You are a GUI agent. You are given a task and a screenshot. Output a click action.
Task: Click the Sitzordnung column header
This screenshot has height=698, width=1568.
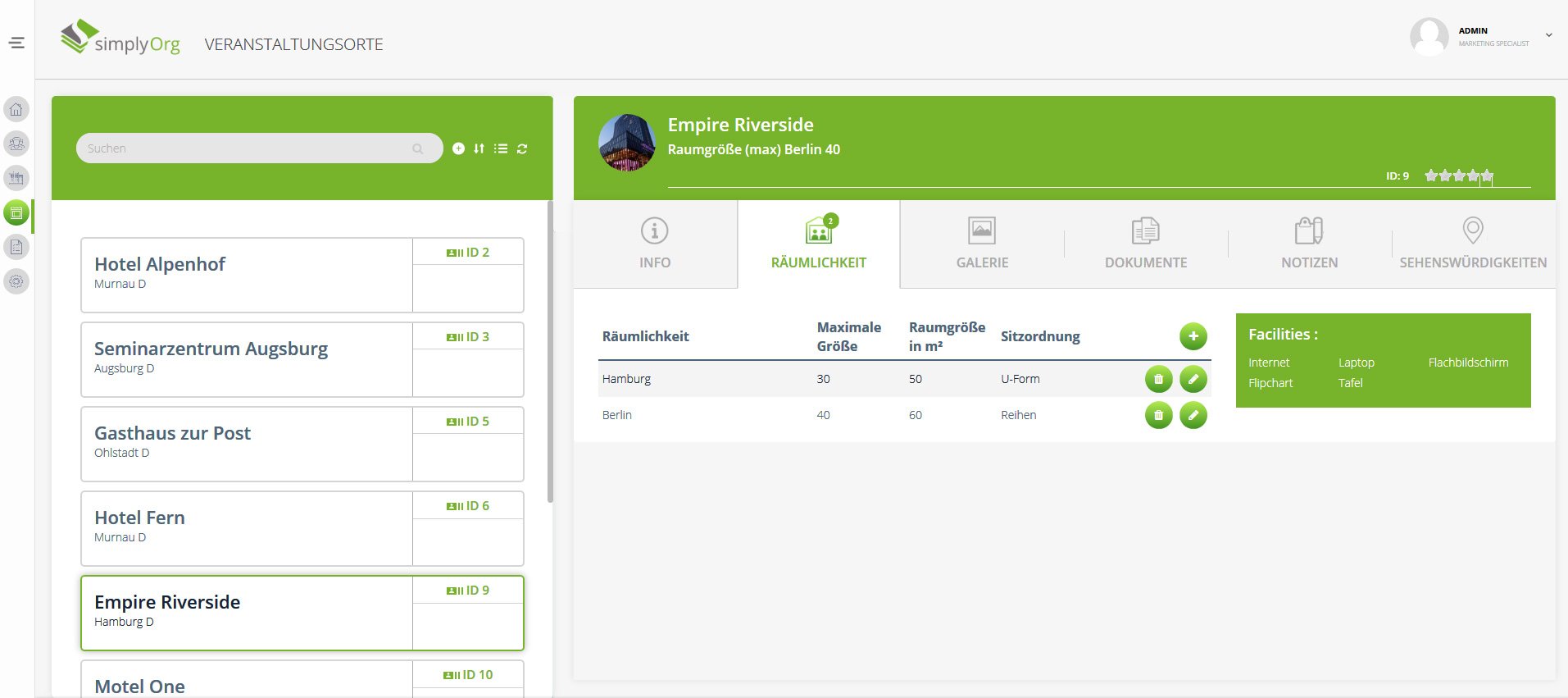(1040, 336)
